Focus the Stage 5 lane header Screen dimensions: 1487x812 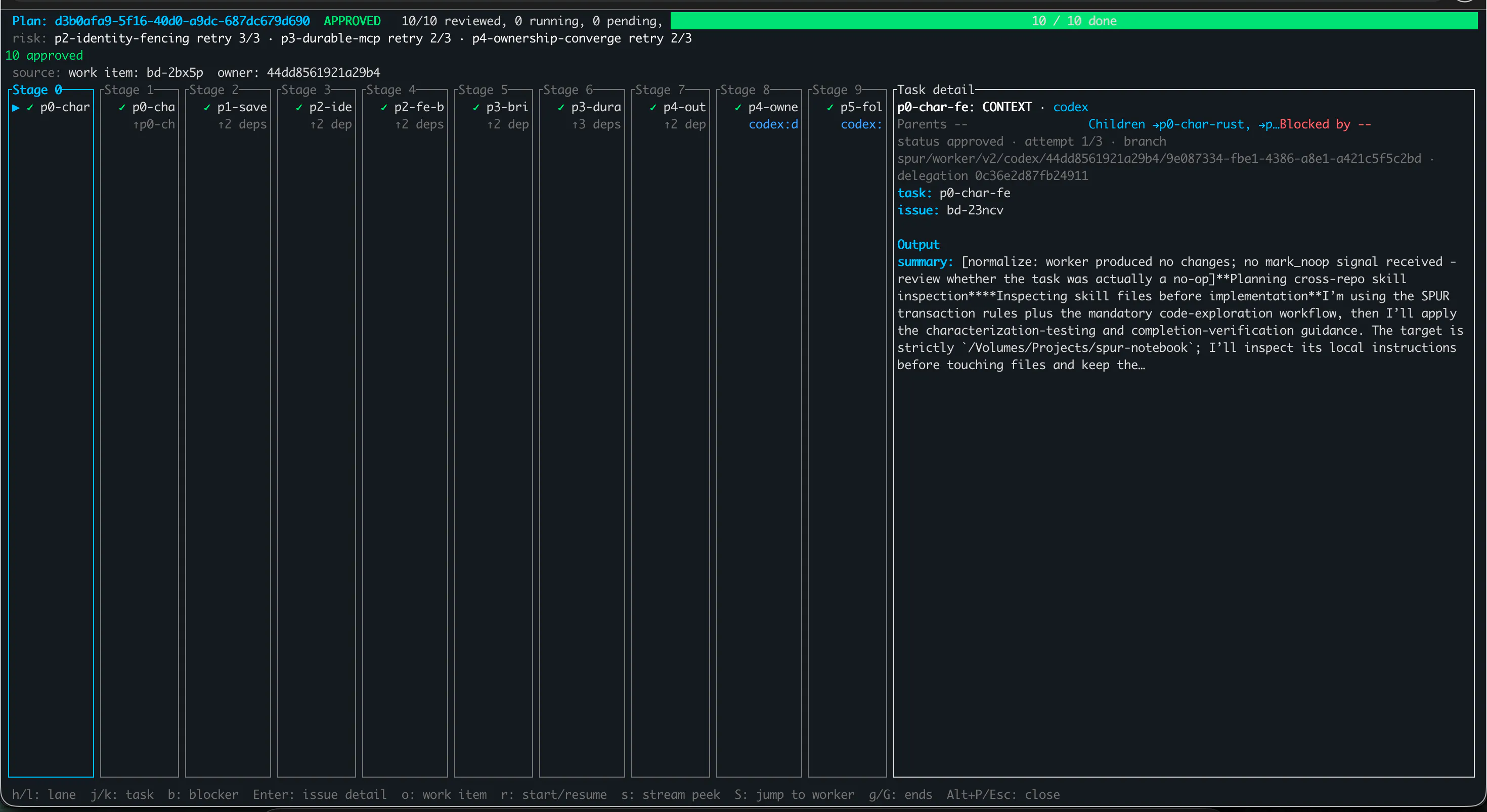483,90
